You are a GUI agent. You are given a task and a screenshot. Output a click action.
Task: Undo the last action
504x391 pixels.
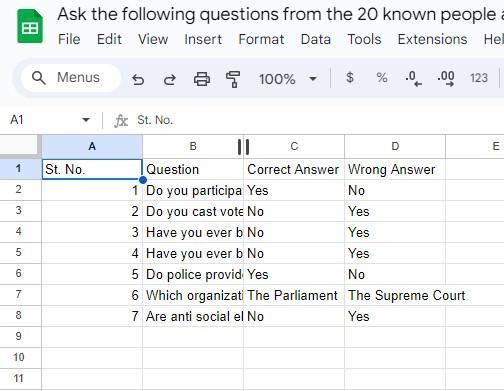pyautogui.click(x=138, y=80)
